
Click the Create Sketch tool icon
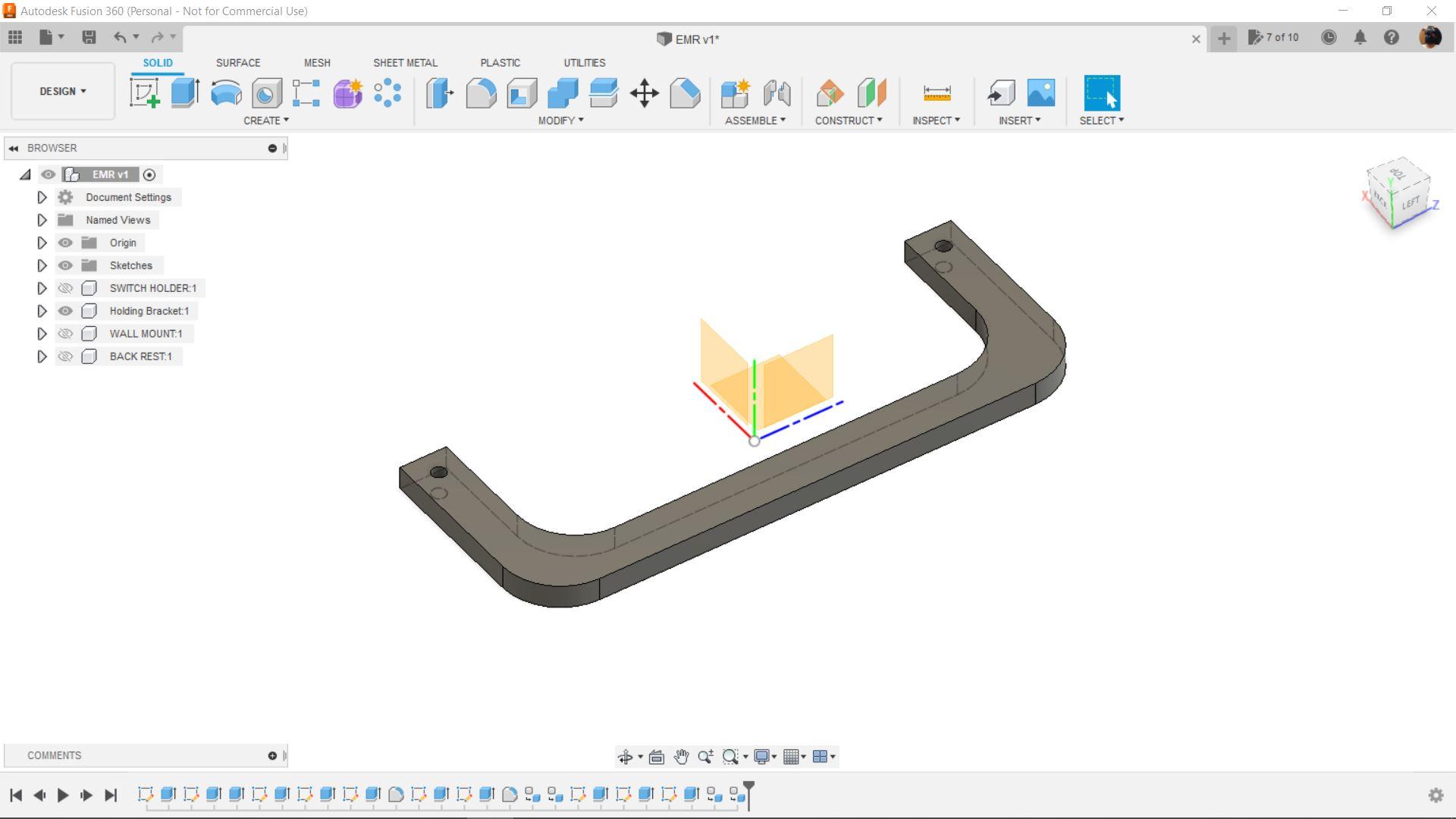click(x=145, y=93)
